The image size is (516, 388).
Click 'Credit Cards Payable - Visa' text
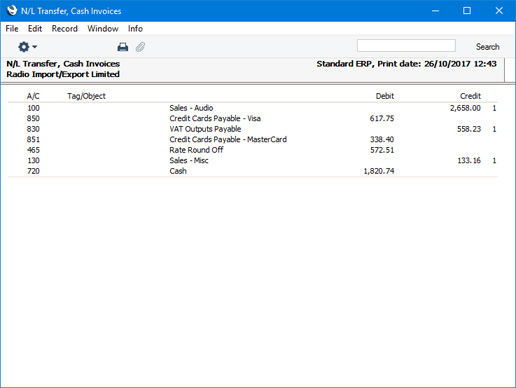(215, 118)
